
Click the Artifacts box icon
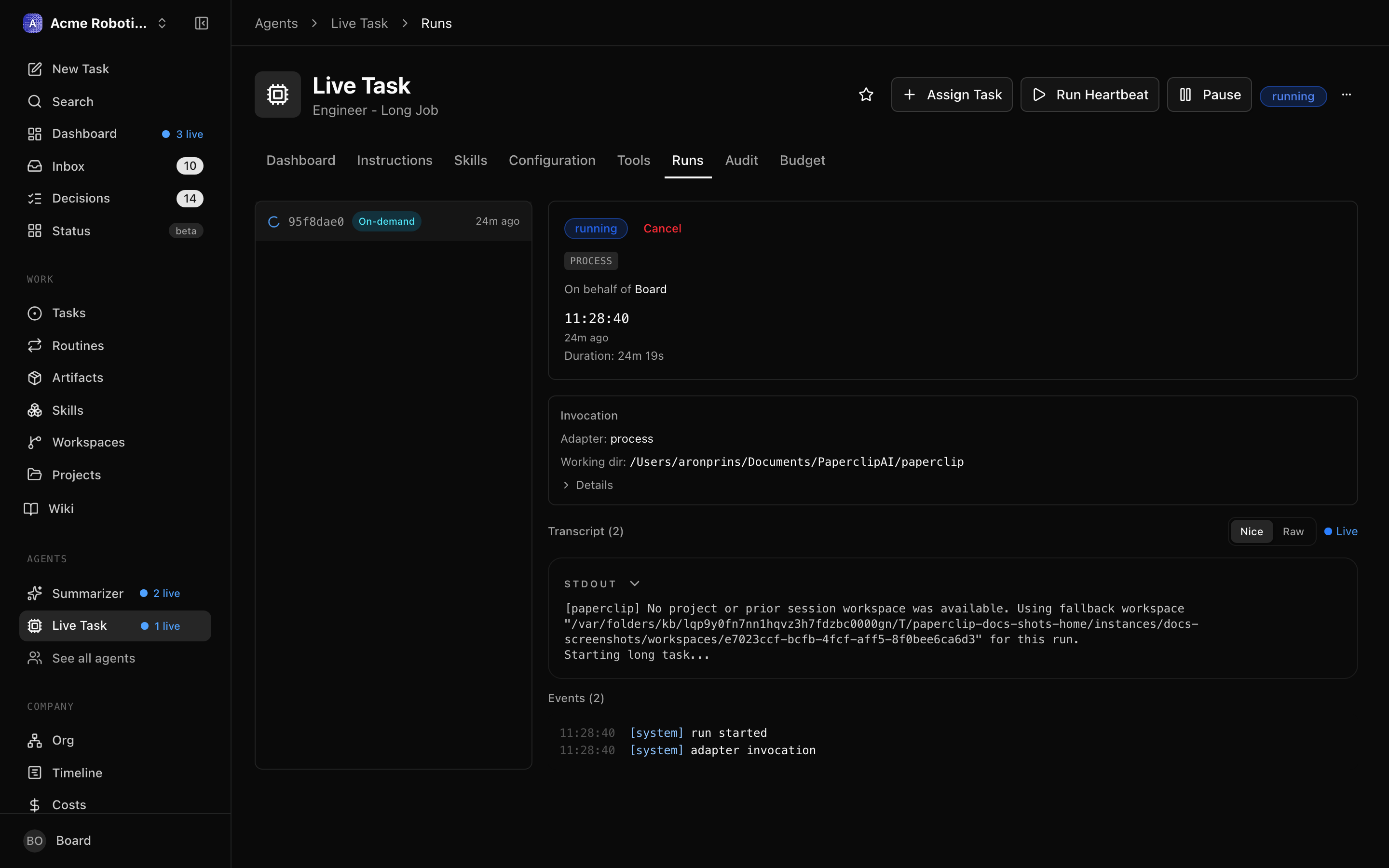34,378
